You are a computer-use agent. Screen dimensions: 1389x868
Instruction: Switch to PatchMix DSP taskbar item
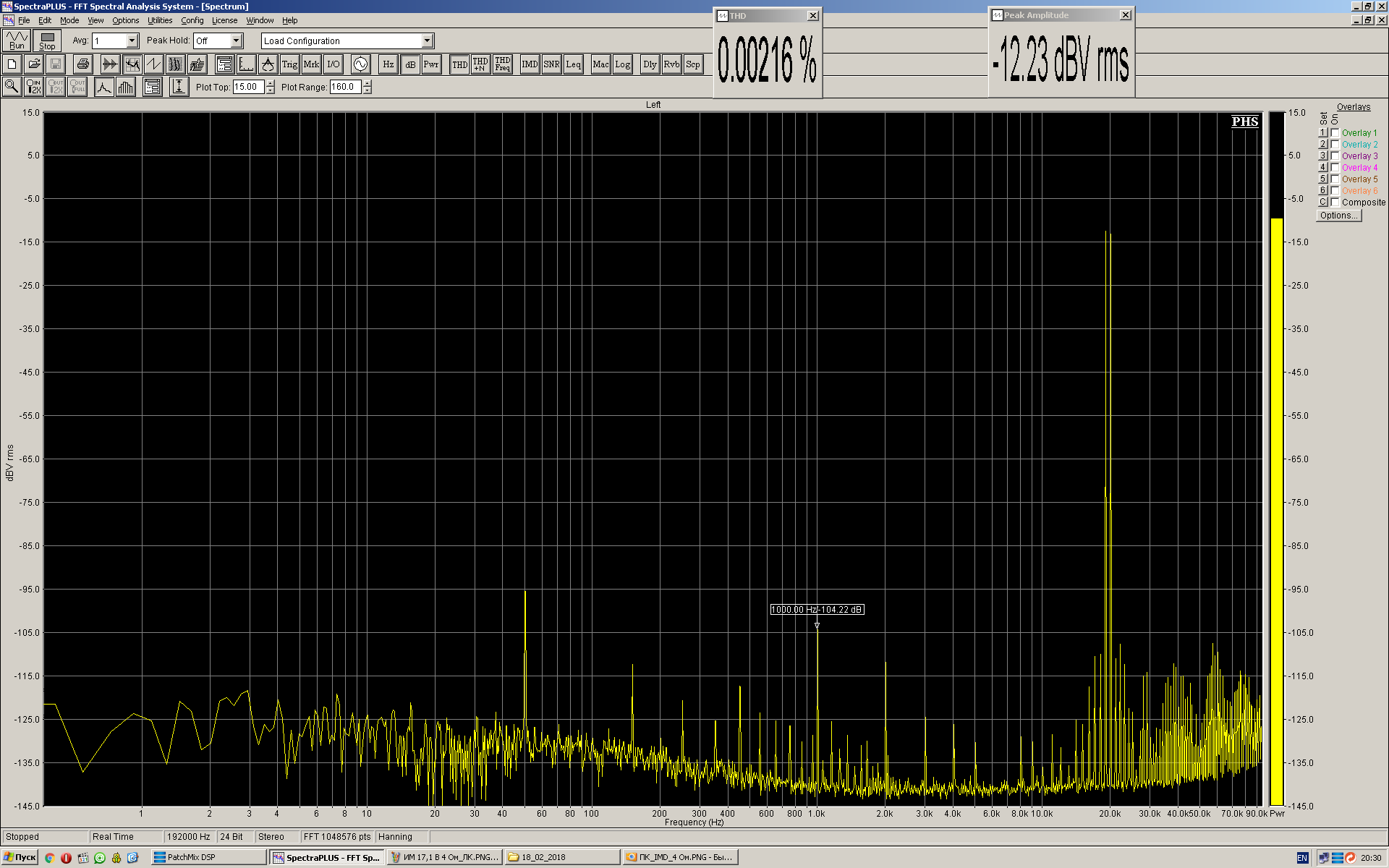209,857
